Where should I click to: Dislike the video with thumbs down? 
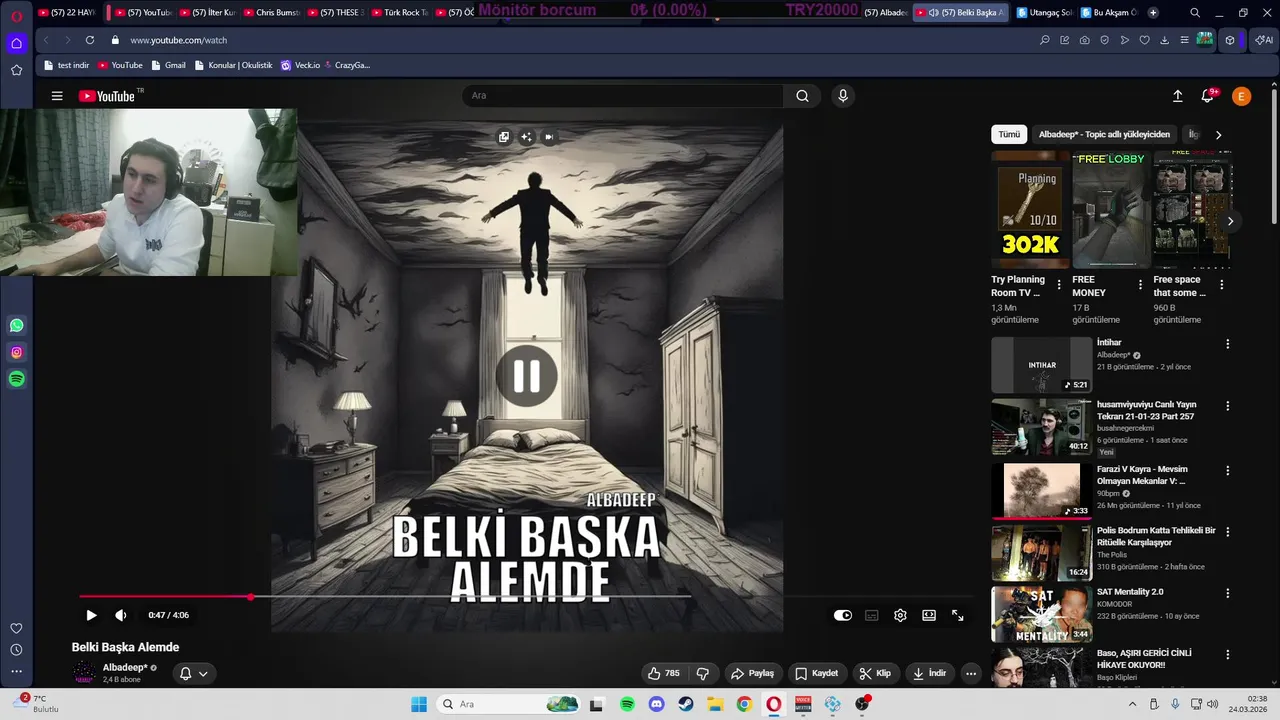click(x=703, y=673)
